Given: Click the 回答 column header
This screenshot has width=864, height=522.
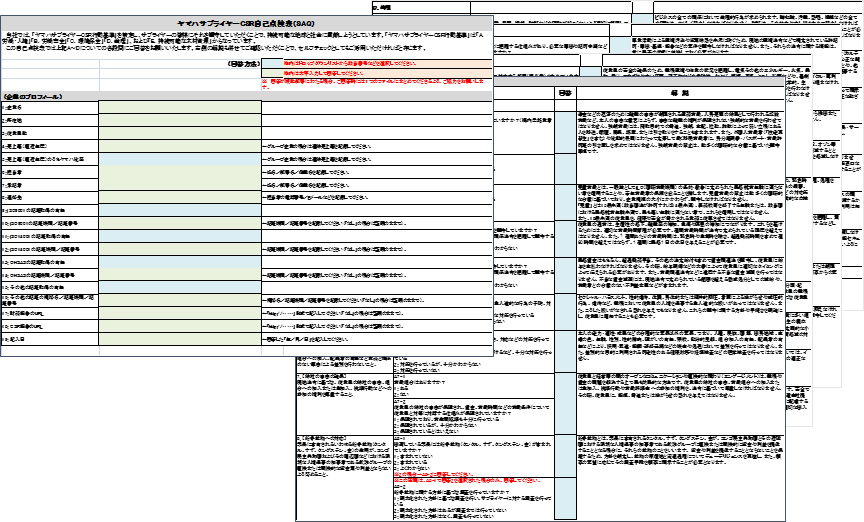Looking at the screenshot, I should (565, 92).
